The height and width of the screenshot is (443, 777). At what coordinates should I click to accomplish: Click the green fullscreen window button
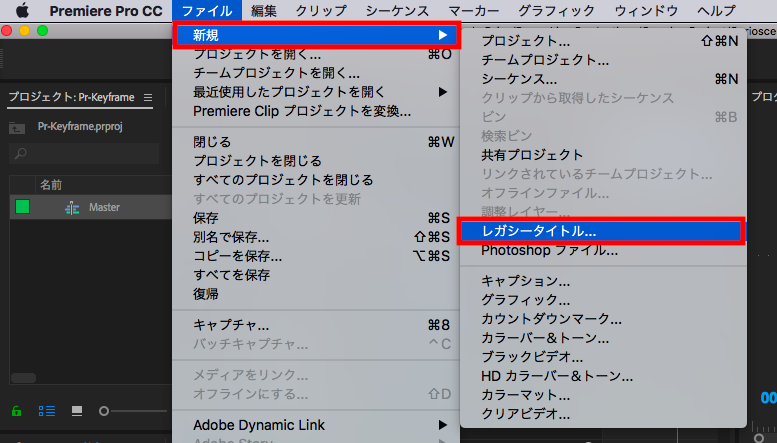pyautogui.click(x=43, y=31)
